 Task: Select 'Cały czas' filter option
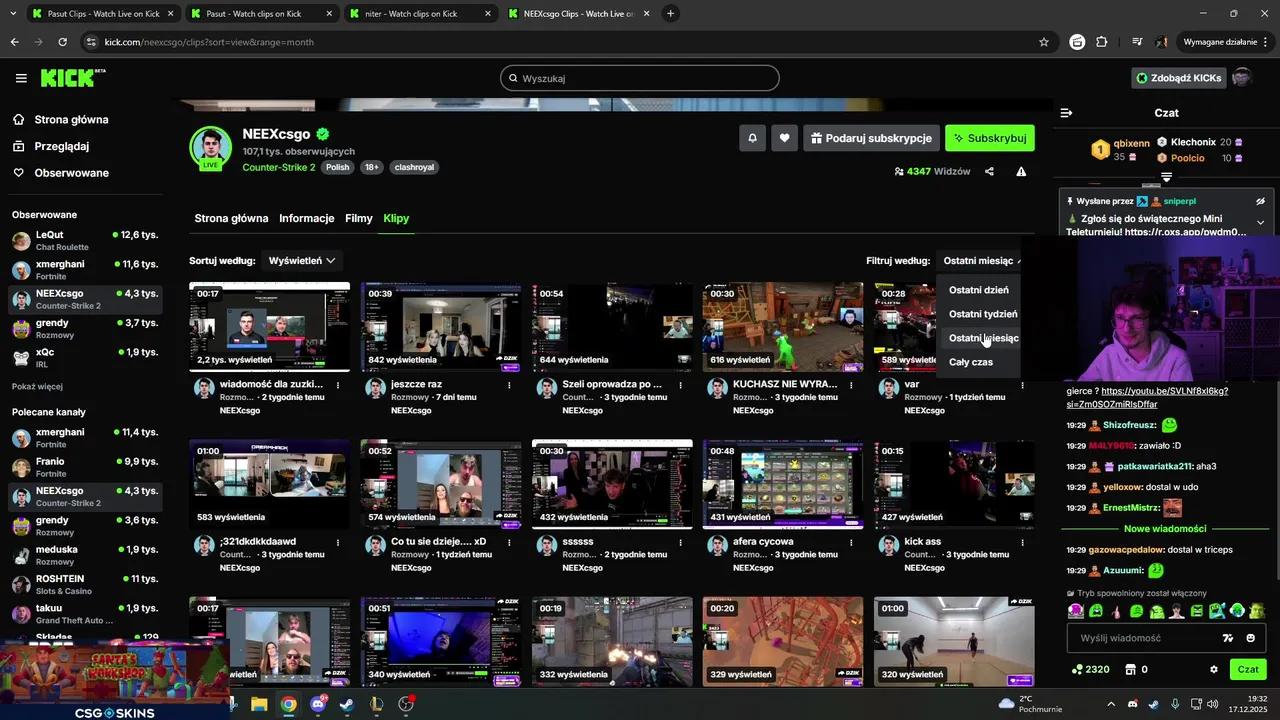point(978,362)
